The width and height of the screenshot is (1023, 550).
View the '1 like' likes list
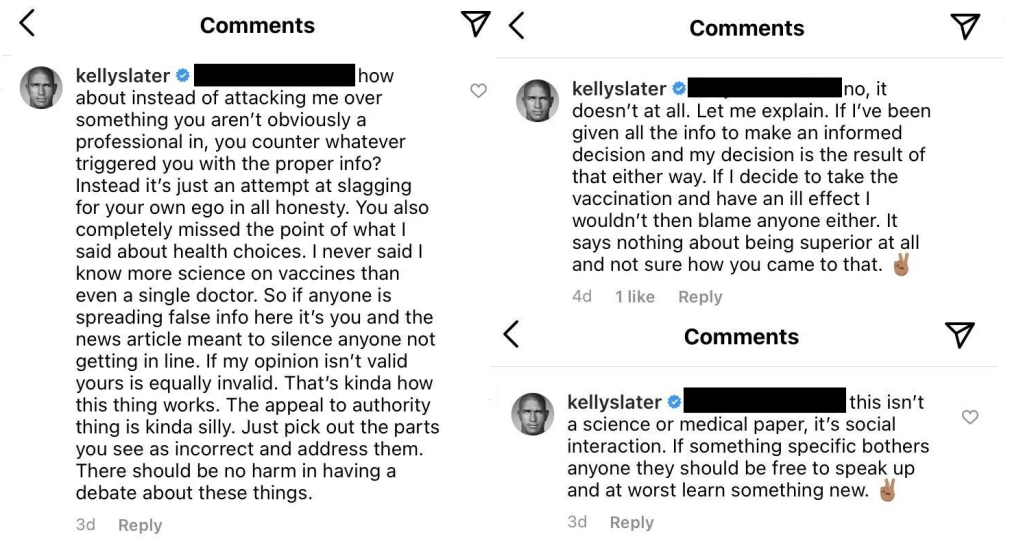(x=634, y=297)
